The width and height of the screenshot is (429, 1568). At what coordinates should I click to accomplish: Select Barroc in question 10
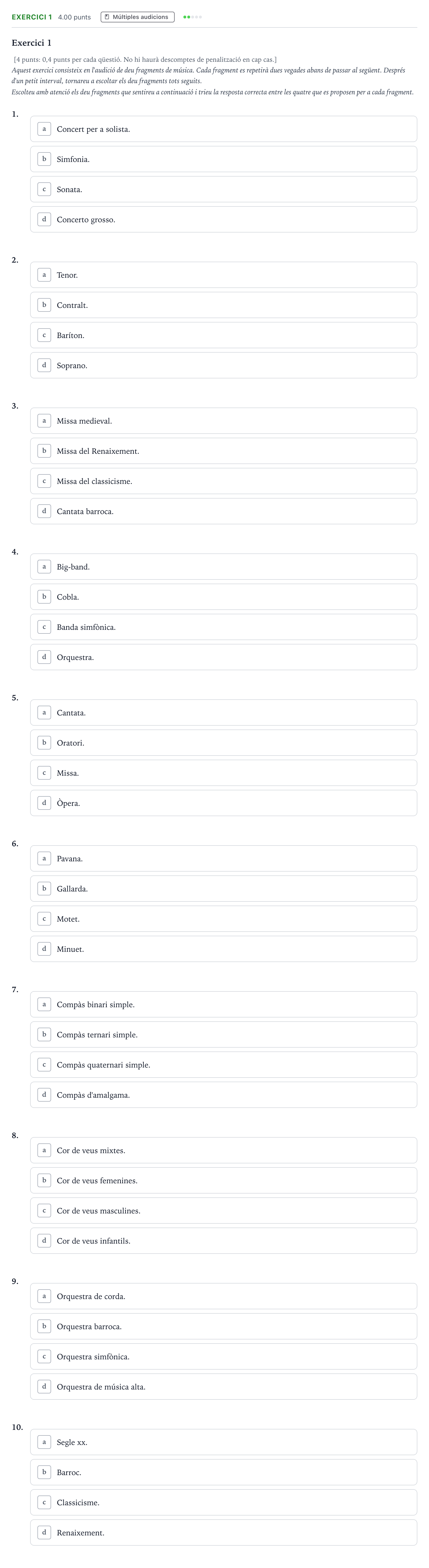(x=223, y=1472)
